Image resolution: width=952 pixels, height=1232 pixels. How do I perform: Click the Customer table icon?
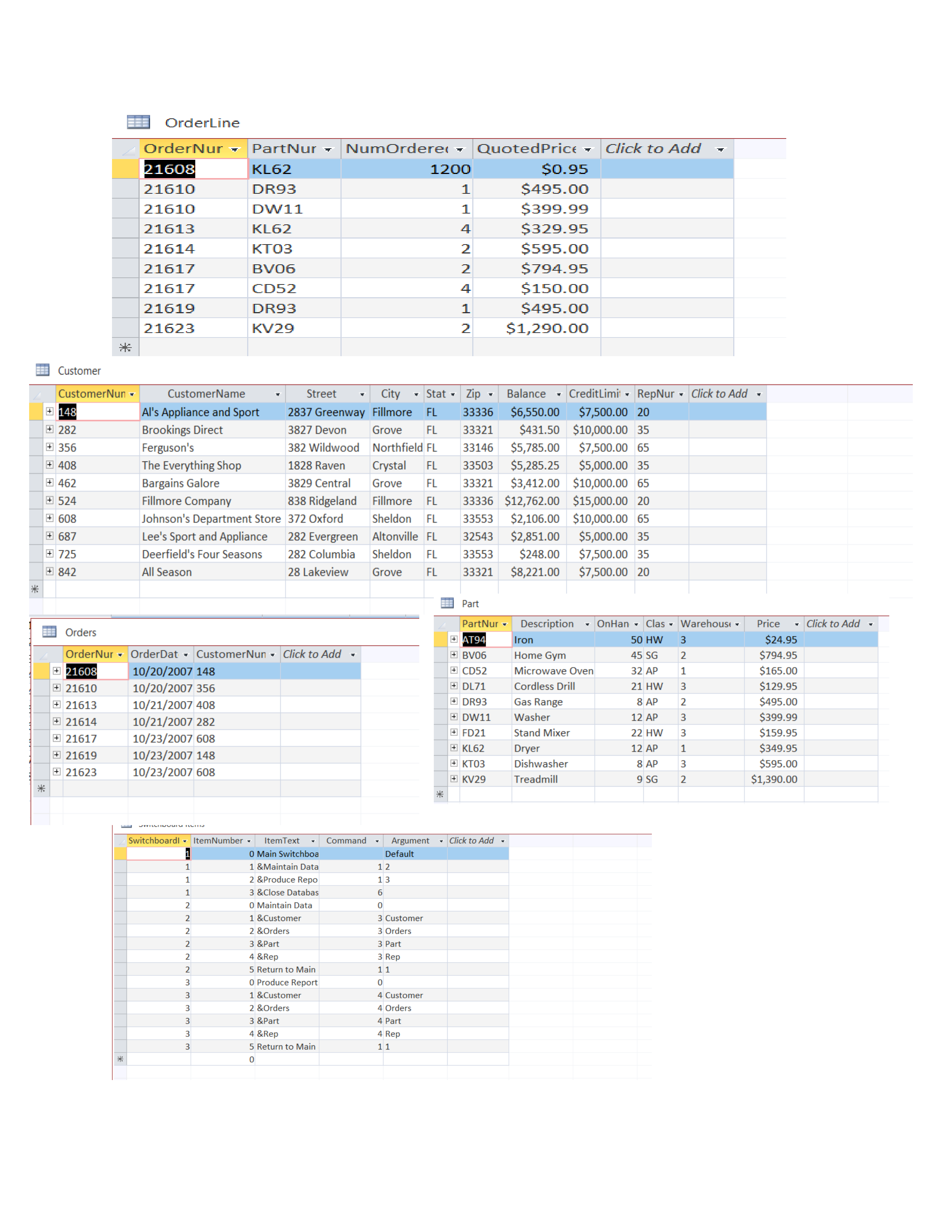[42, 370]
